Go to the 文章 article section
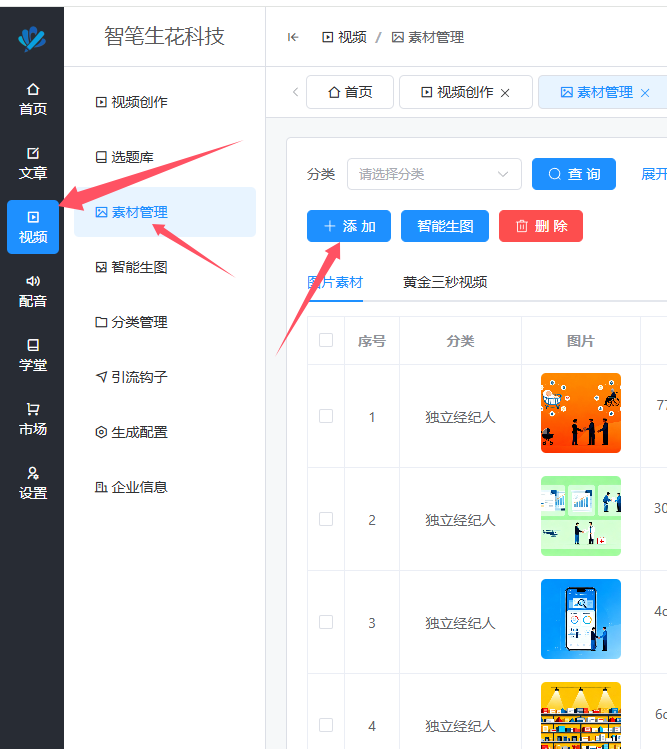Screen dimensions: 667x749 33,163
